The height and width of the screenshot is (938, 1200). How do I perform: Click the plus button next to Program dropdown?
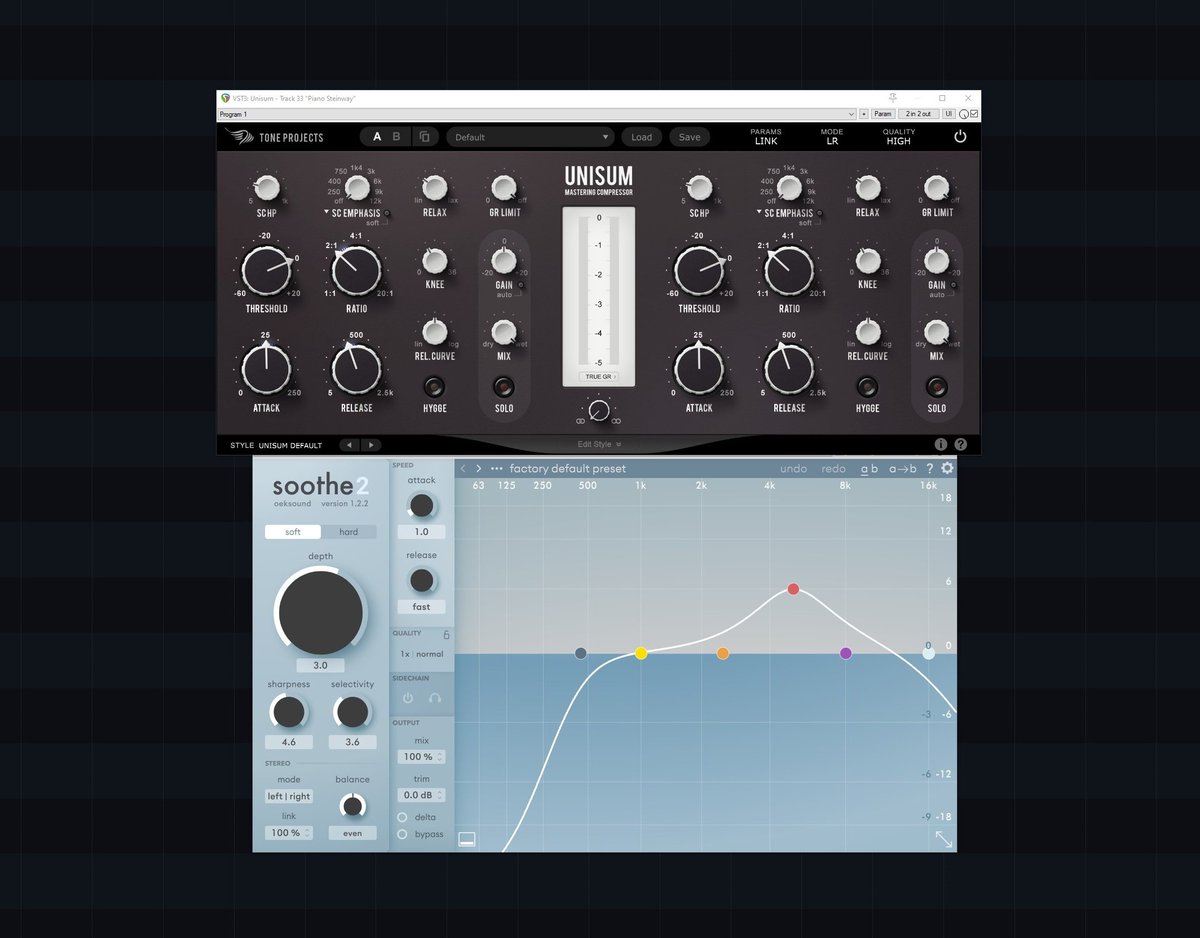tap(863, 114)
